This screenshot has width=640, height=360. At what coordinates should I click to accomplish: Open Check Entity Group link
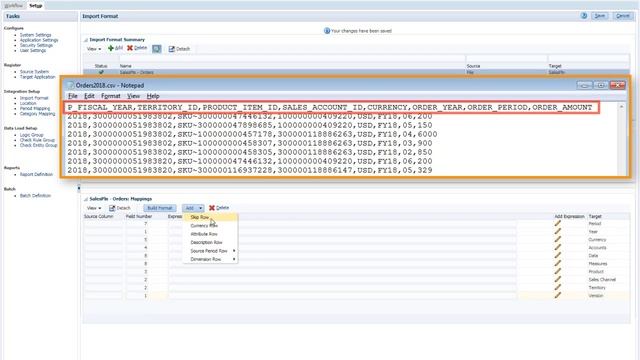point(38,145)
